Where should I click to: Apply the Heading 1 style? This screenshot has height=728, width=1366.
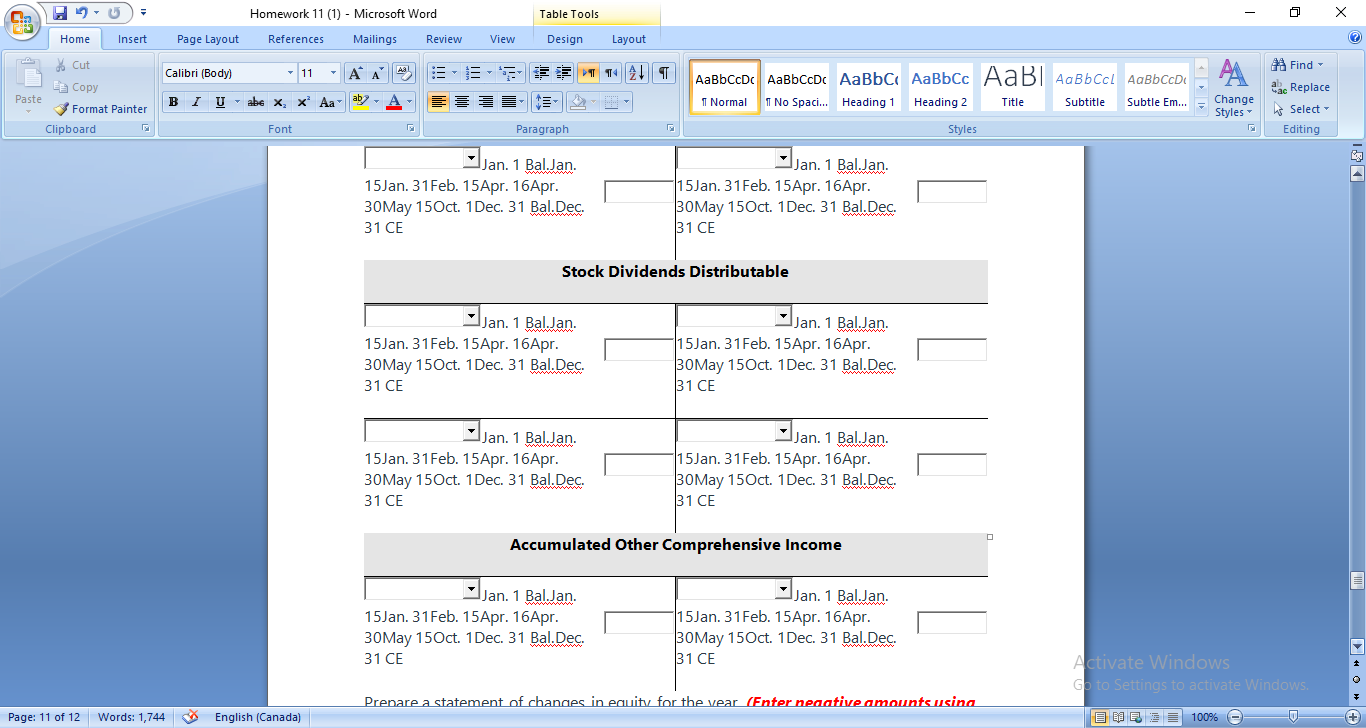pos(868,87)
